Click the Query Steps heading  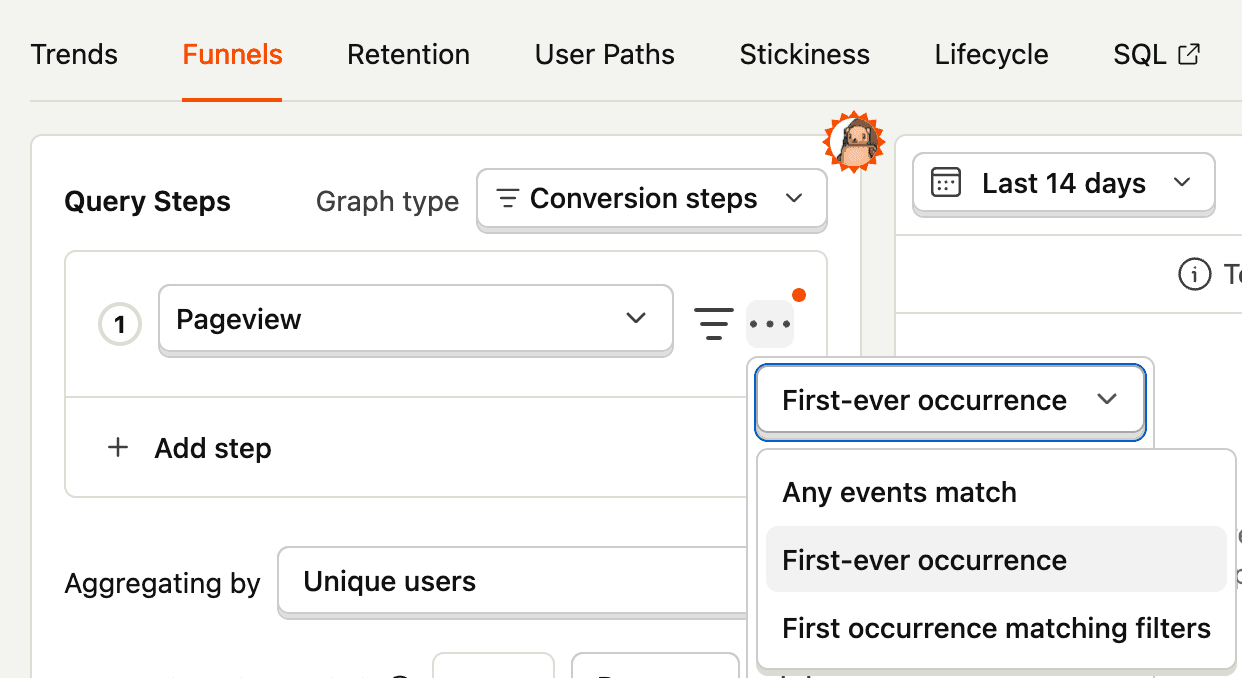(147, 202)
